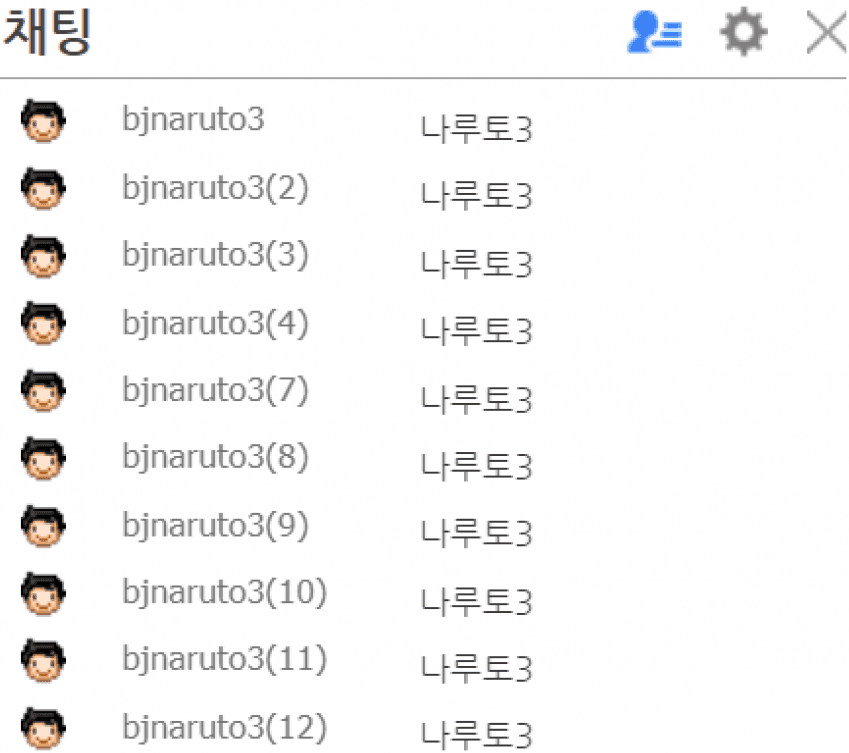Select user ID bjnaruto3

click(x=193, y=120)
